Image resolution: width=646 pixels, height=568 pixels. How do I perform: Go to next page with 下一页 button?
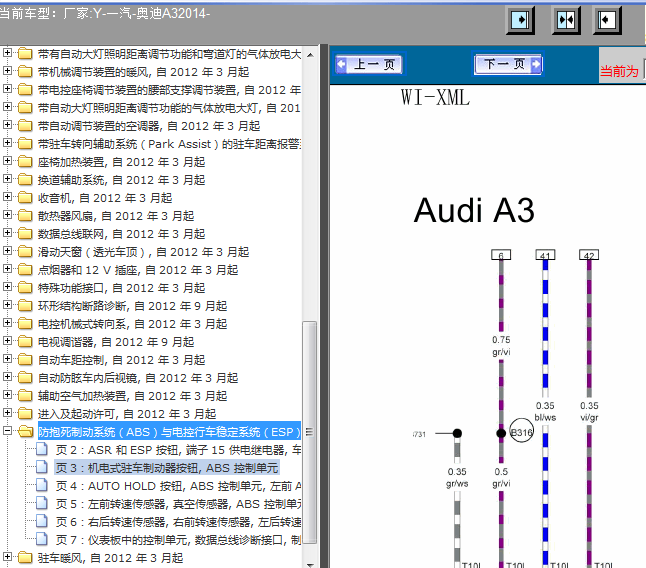point(508,64)
